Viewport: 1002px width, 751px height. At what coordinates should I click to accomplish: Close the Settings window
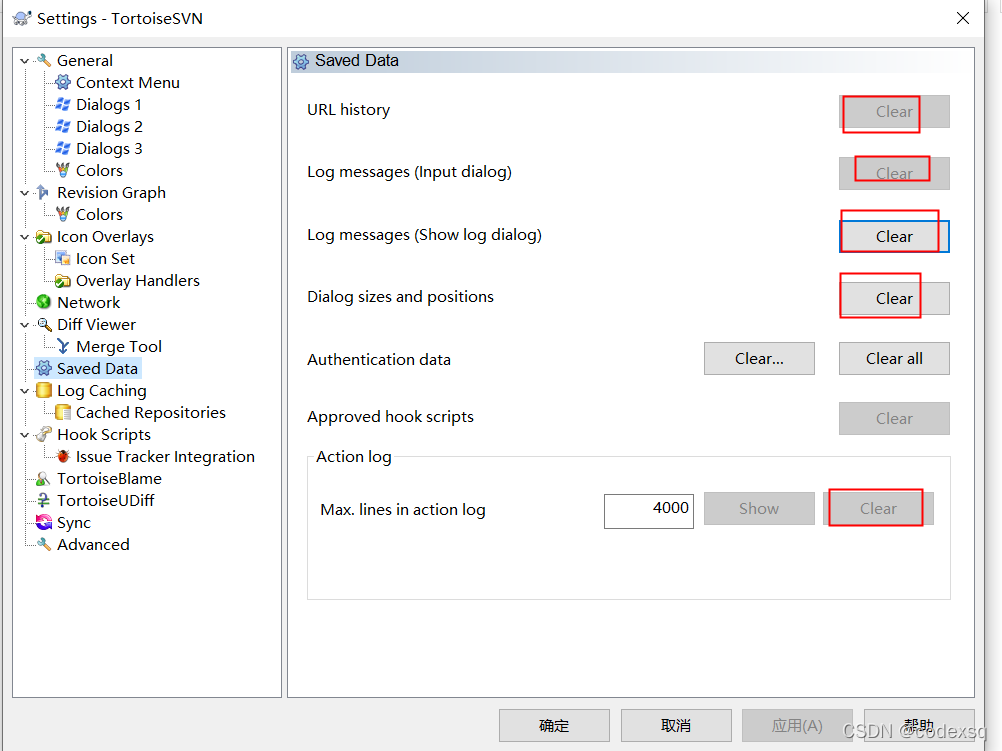963,19
